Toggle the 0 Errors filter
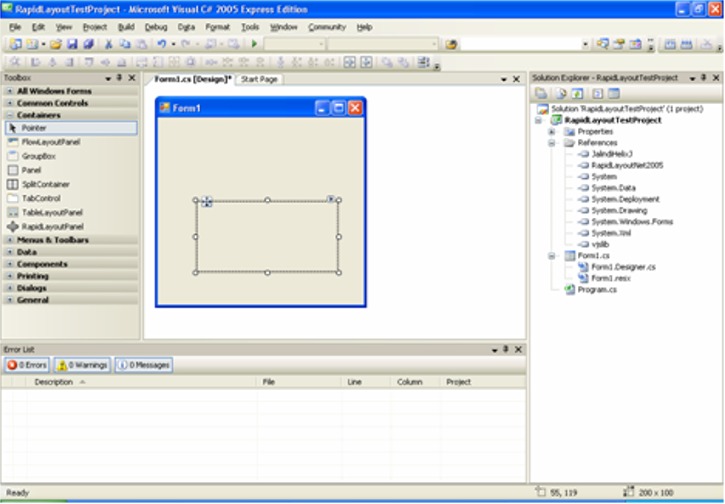 coord(27,365)
